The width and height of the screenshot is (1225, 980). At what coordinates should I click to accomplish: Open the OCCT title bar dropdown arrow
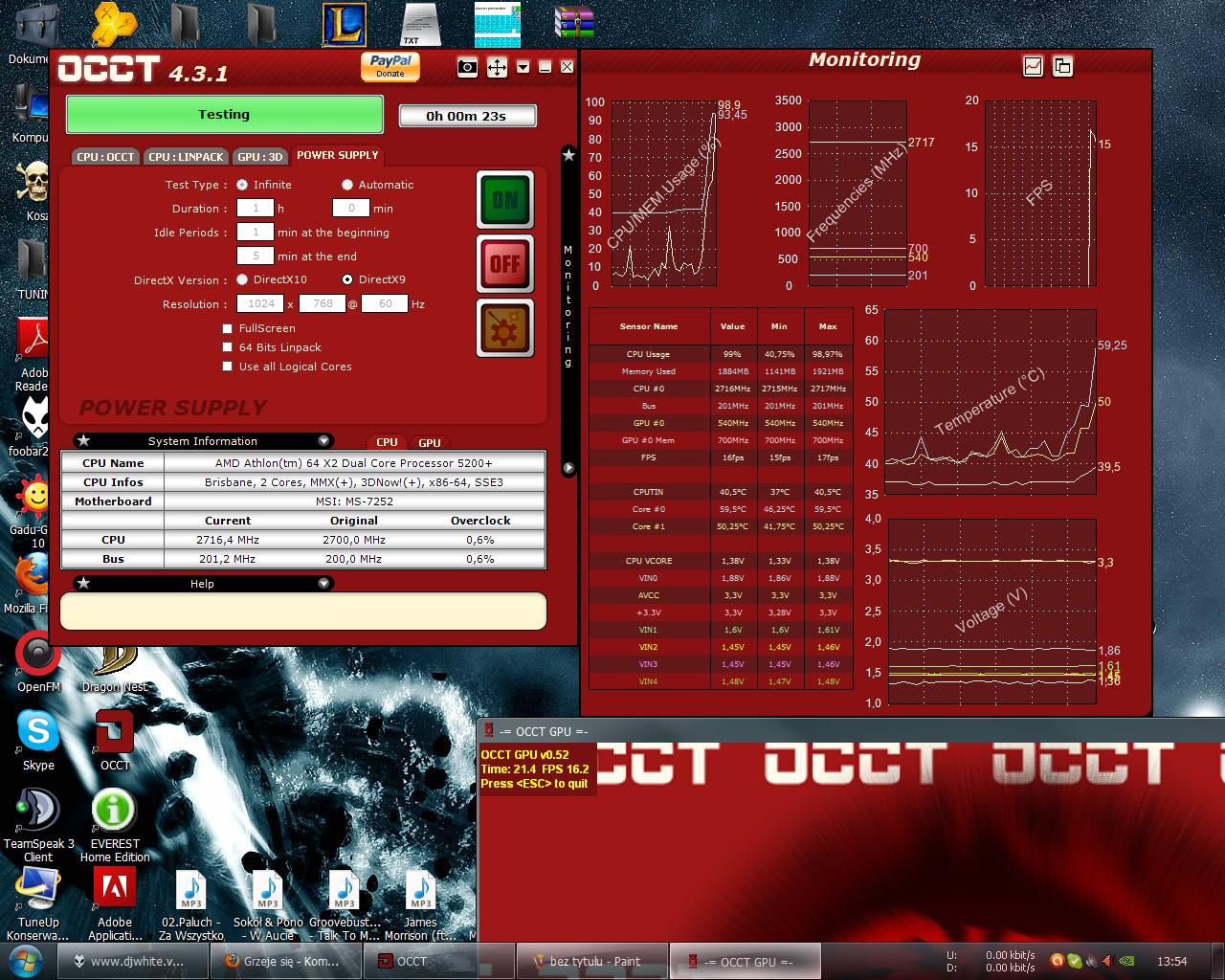[523, 67]
